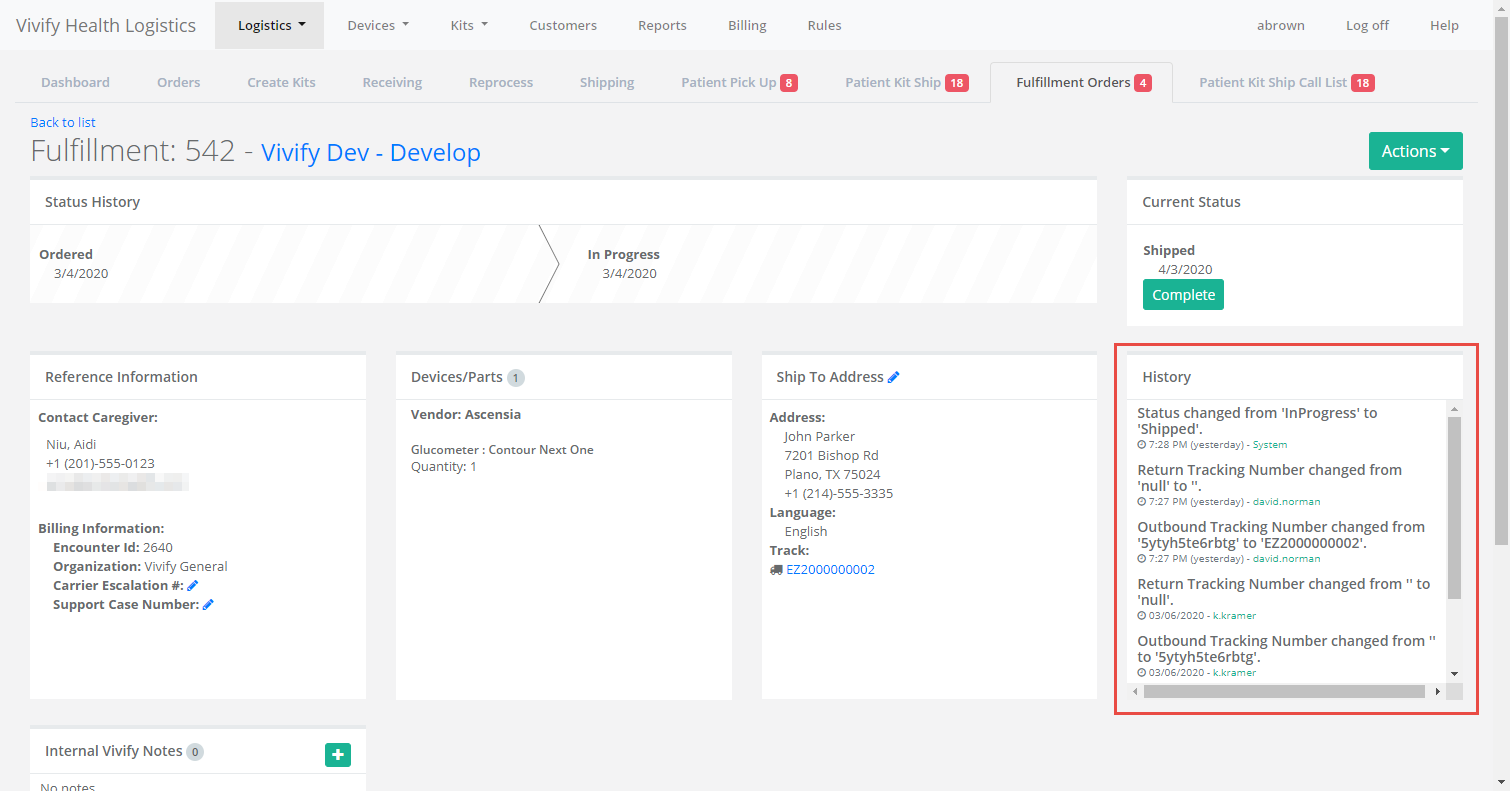Viewport: 1510px width, 791px height.
Task: Open the Actions dropdown
Action: [x=1415, y=151]
